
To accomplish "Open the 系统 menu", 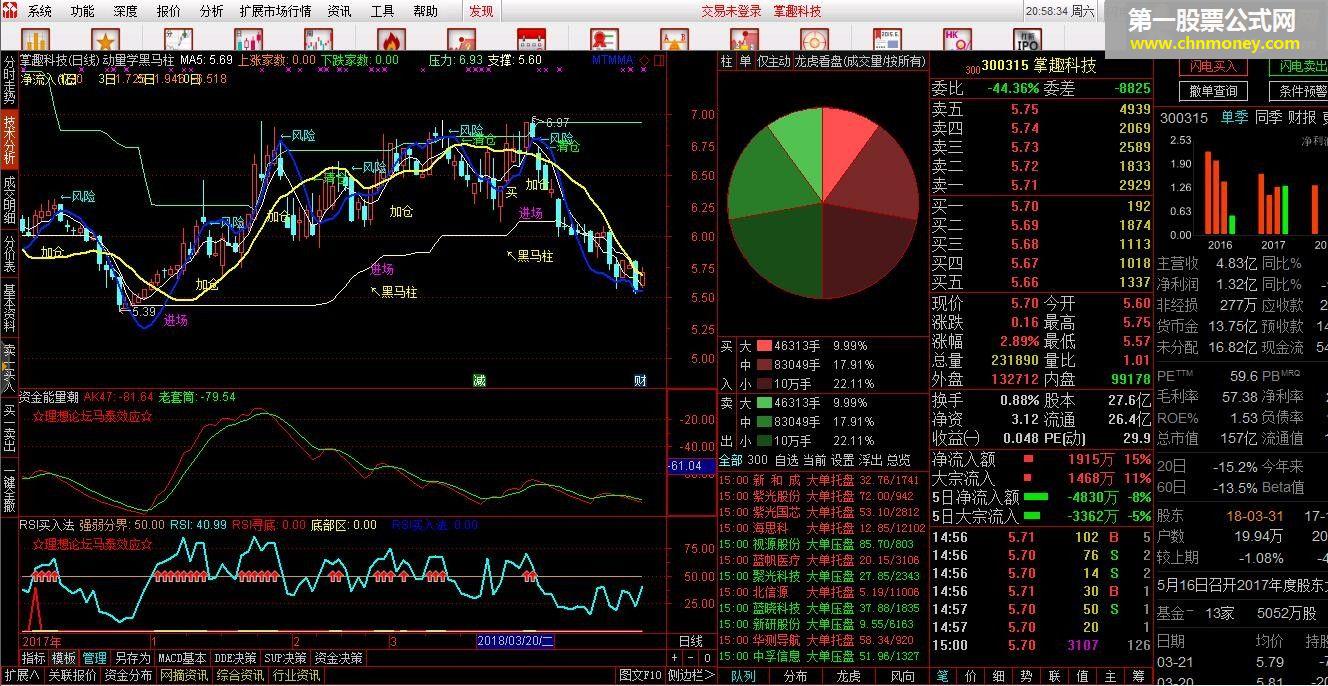I will click(40, 11).
